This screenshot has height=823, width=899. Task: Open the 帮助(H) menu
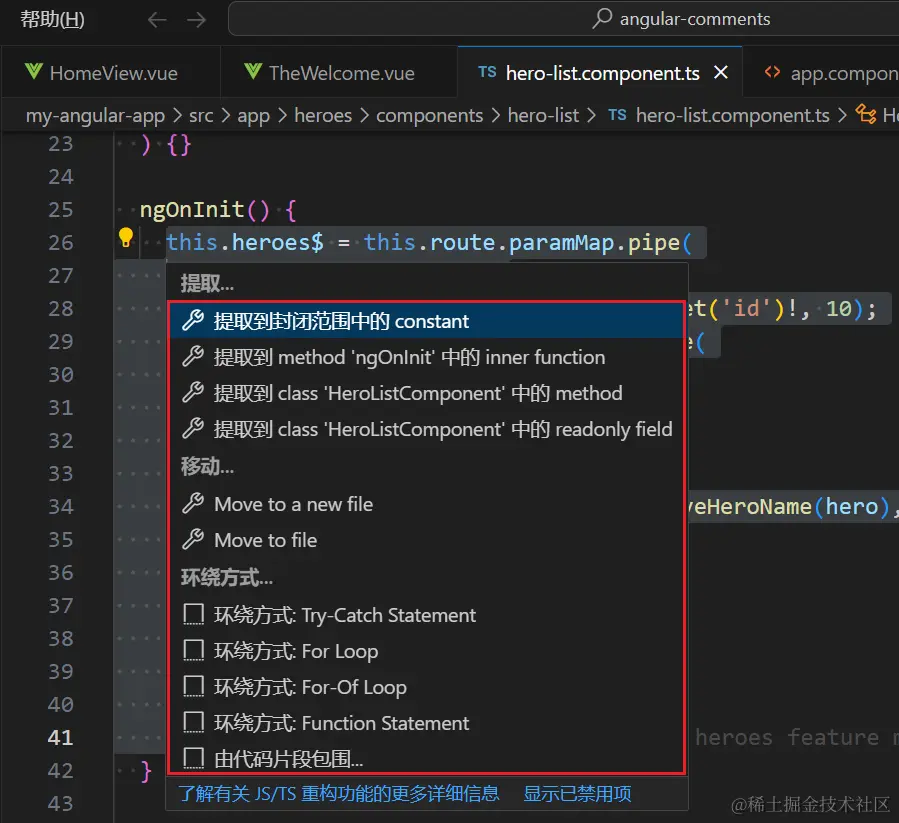pyautogui.click(x=52, y=19)
